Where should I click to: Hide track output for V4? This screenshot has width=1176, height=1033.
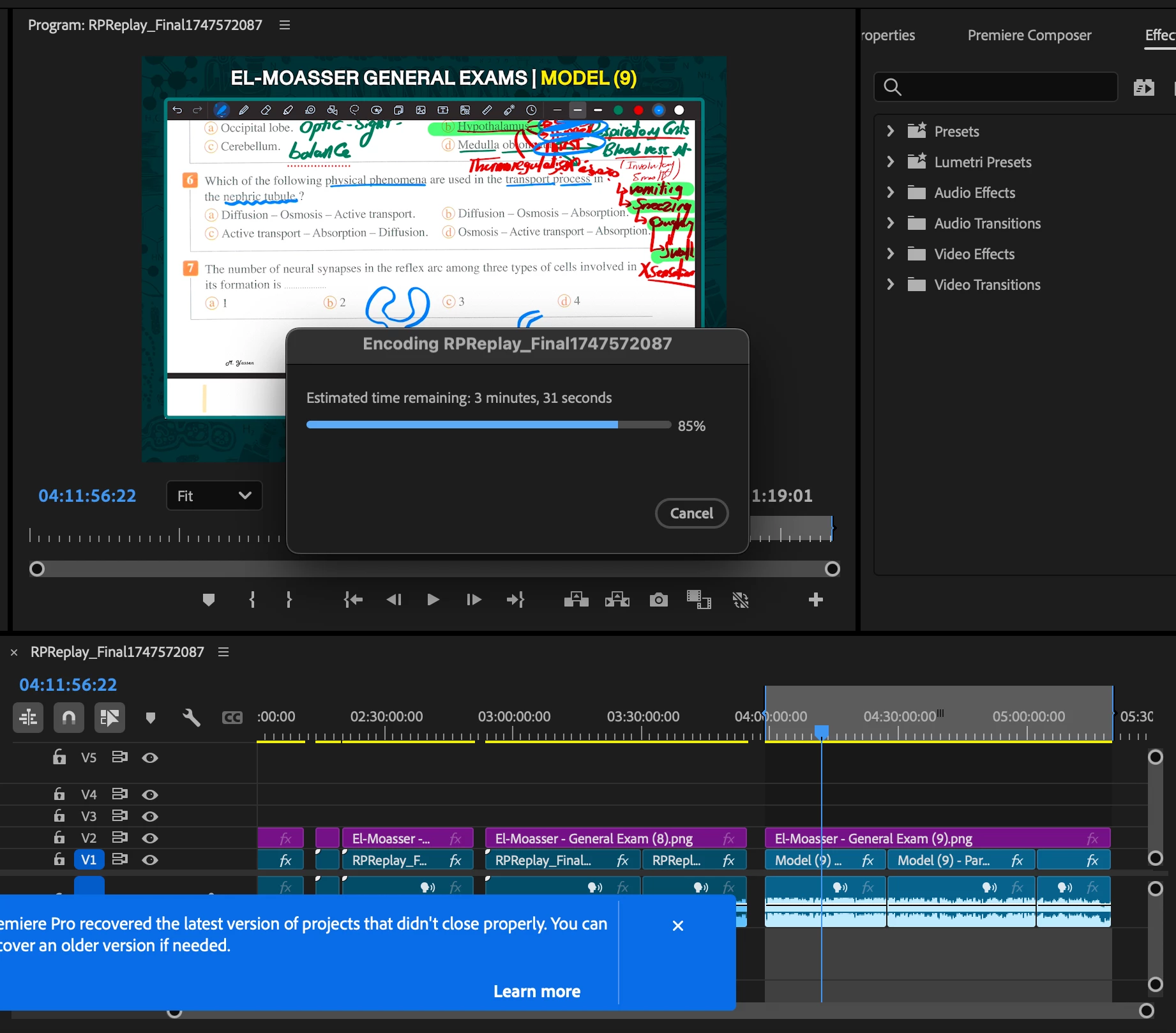(x=150, y=795)
